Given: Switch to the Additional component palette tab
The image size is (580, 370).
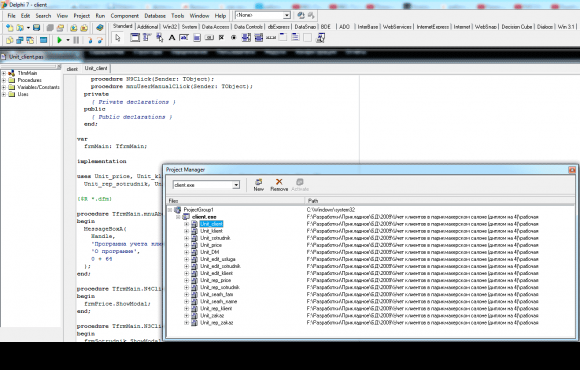Looking at the screenshot, I should pos(147,27).
